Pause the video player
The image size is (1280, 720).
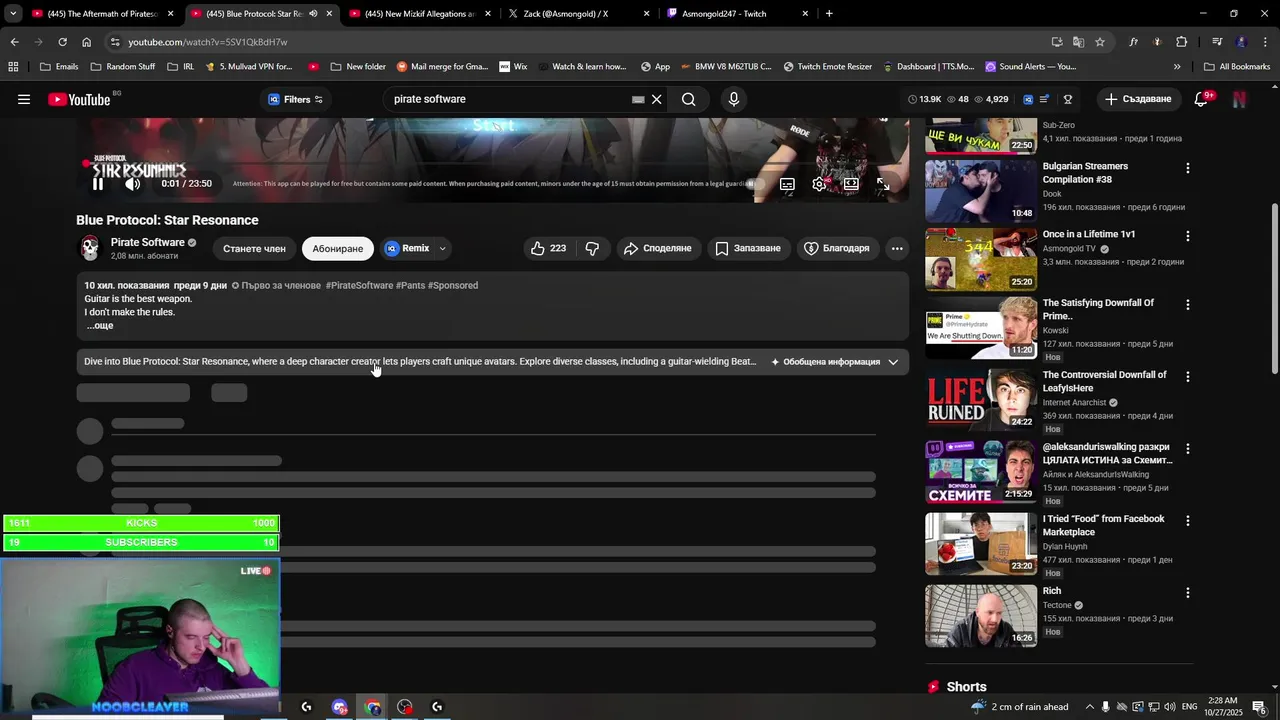click(x=98, y=184)
